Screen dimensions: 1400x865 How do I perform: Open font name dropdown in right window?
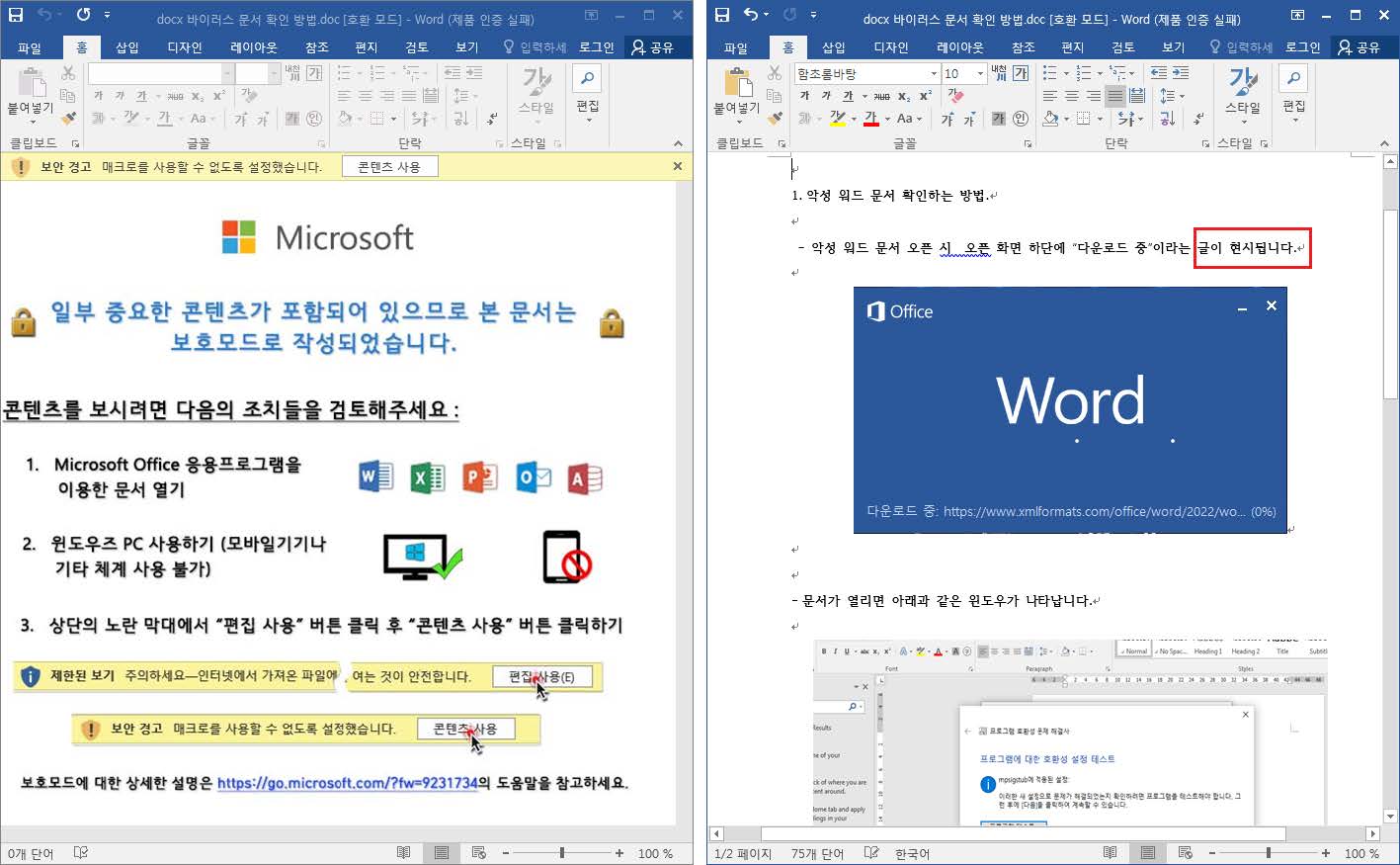(x=934, y=73)
